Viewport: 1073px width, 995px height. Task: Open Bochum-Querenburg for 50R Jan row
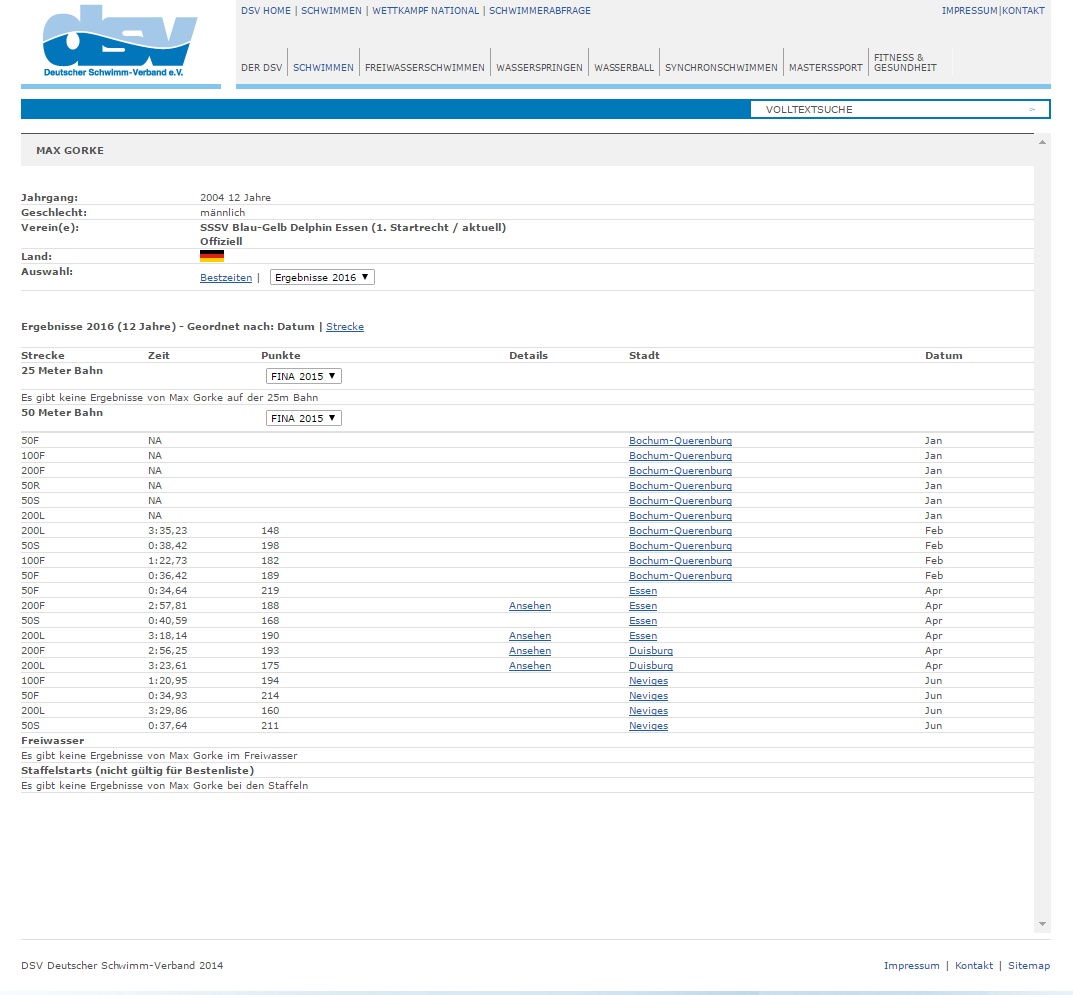pyautogui.click(x=680, y=486)
